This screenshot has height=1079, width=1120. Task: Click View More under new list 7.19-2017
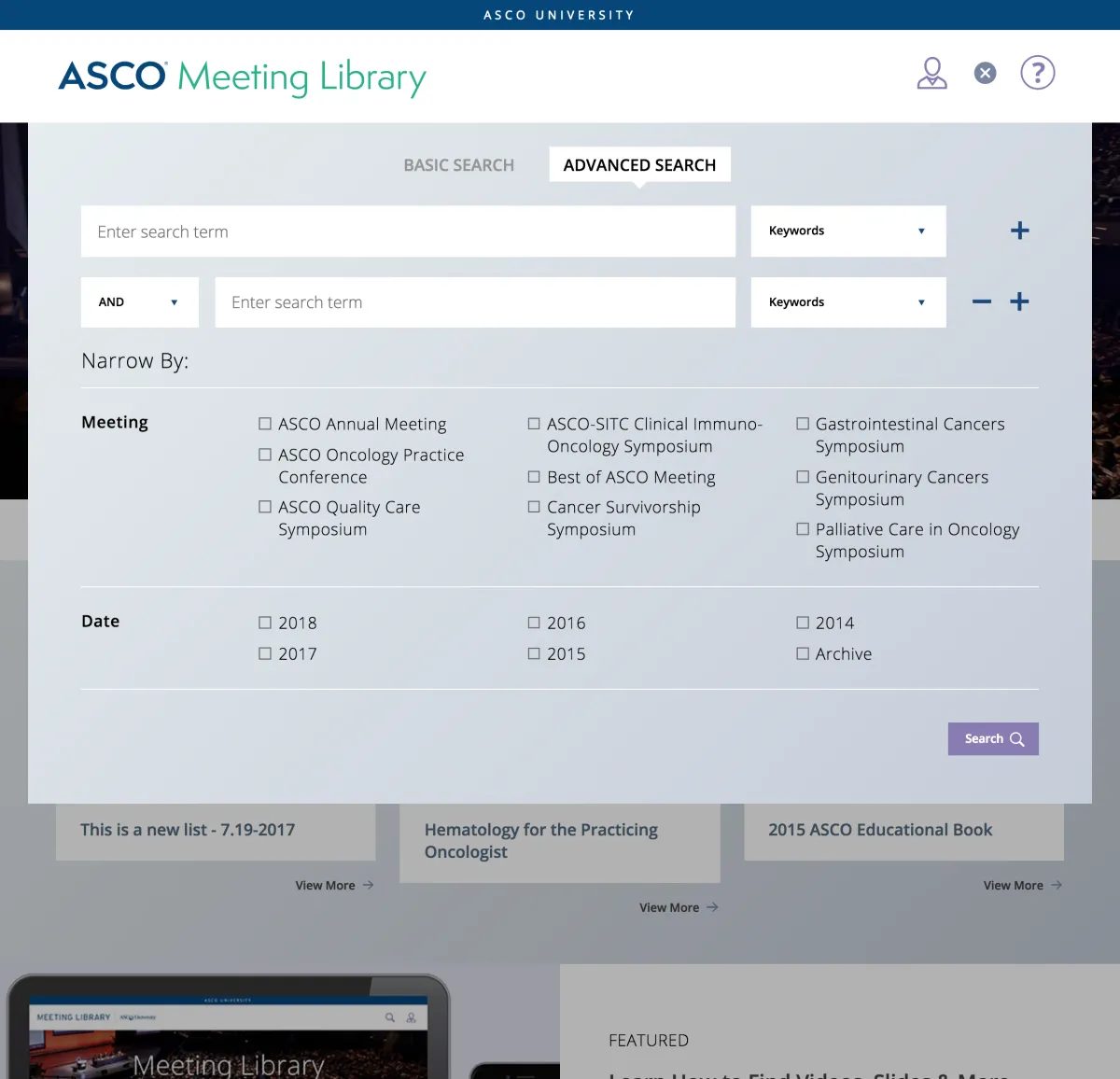pyautogui.click(x=325, y=885)
